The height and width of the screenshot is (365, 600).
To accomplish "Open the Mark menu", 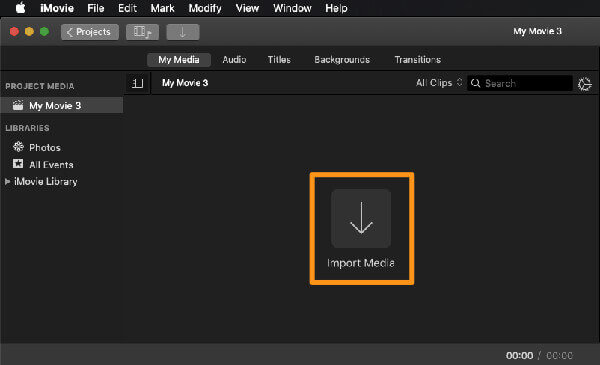I will 162,8.
